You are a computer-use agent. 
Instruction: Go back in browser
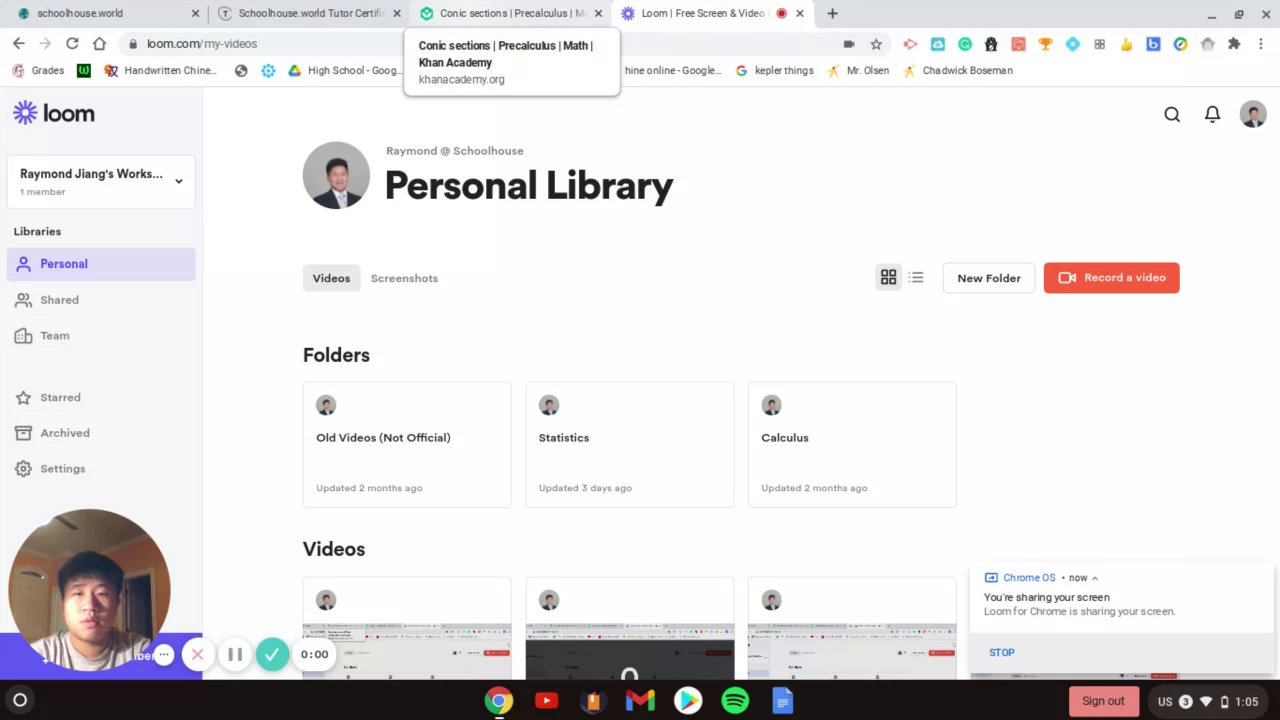click(18, 43)
